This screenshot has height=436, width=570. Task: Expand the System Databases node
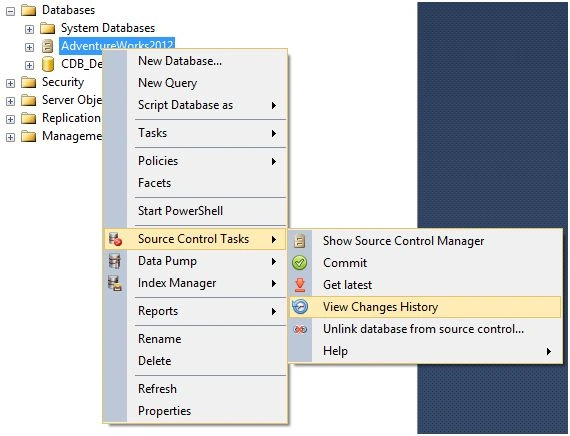click(x=29, y=29)
